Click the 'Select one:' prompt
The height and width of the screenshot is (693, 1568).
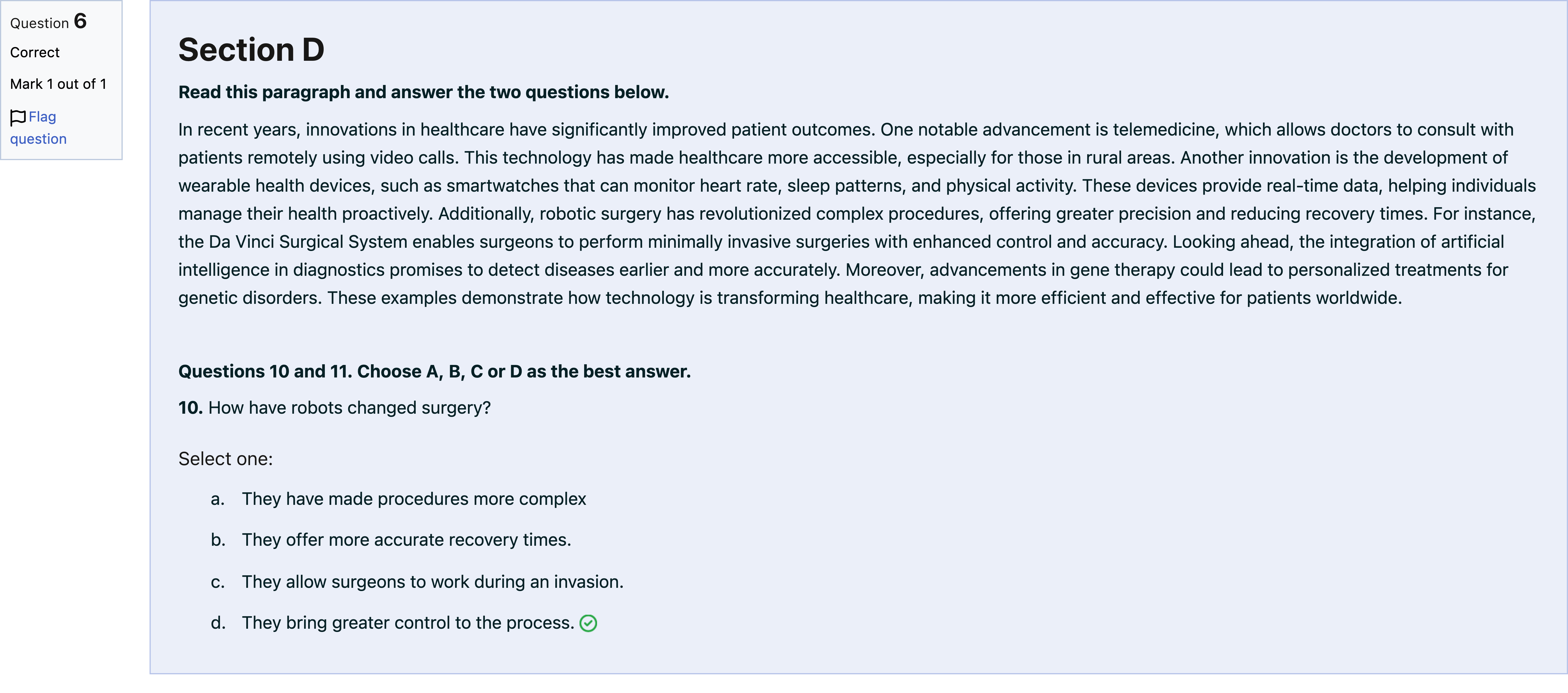[226, 459]
